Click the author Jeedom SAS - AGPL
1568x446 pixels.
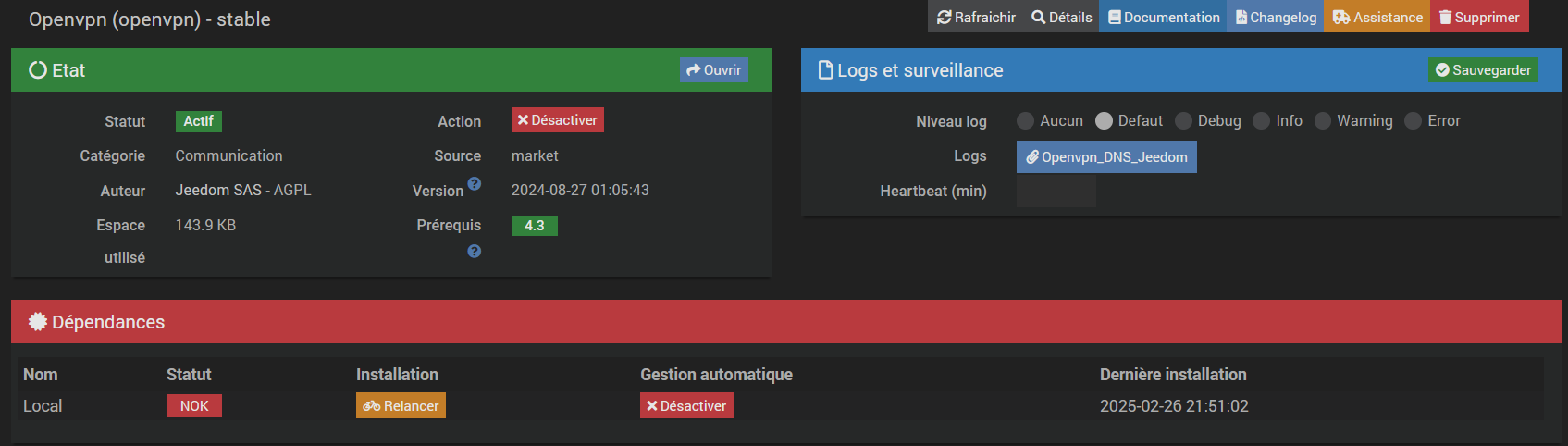click(x=243, y=190)
